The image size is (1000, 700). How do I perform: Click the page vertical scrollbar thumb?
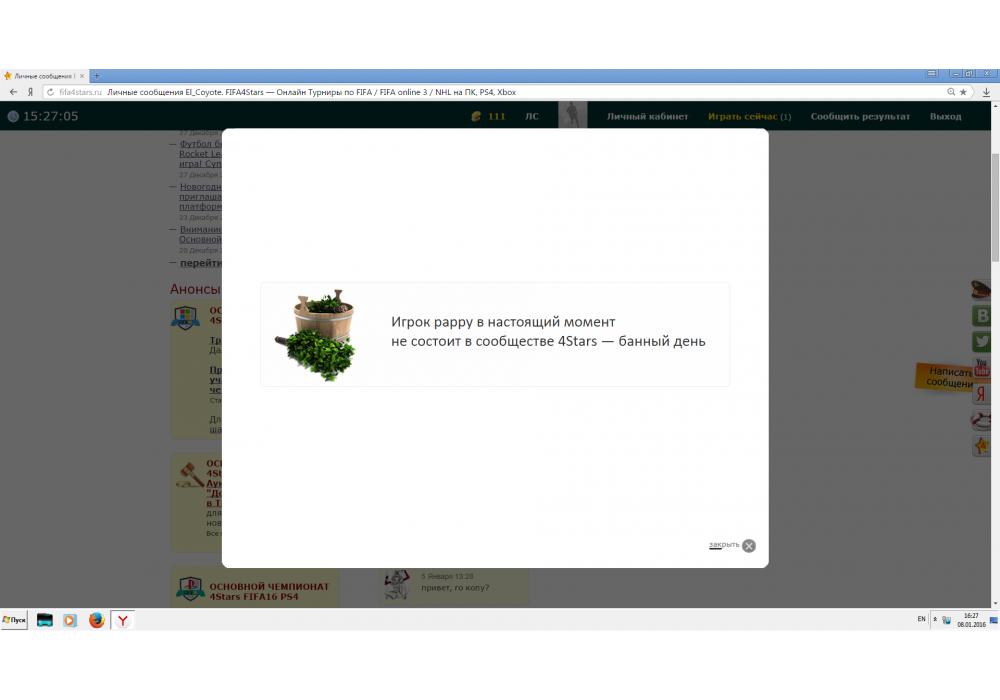(995, 207)
